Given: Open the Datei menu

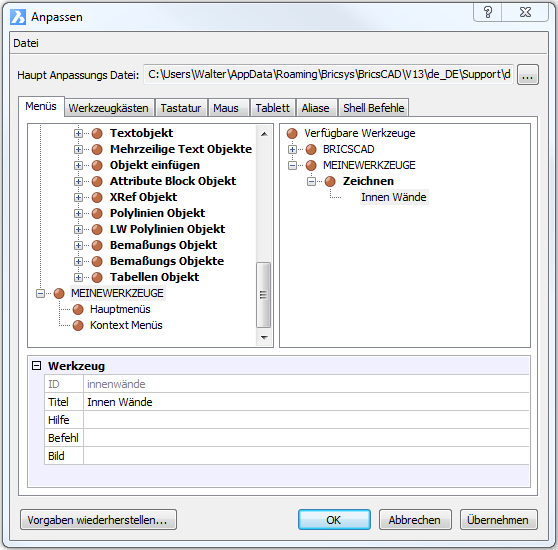Looking at the screenshot, I should tap(26, 43).
